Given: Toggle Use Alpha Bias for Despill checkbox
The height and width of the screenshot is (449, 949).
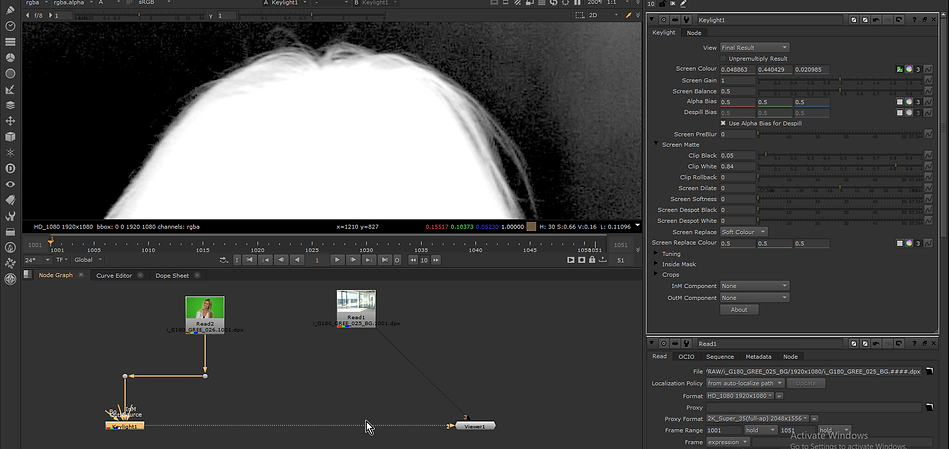Looking at the screenshot, I should pos(723,123).
